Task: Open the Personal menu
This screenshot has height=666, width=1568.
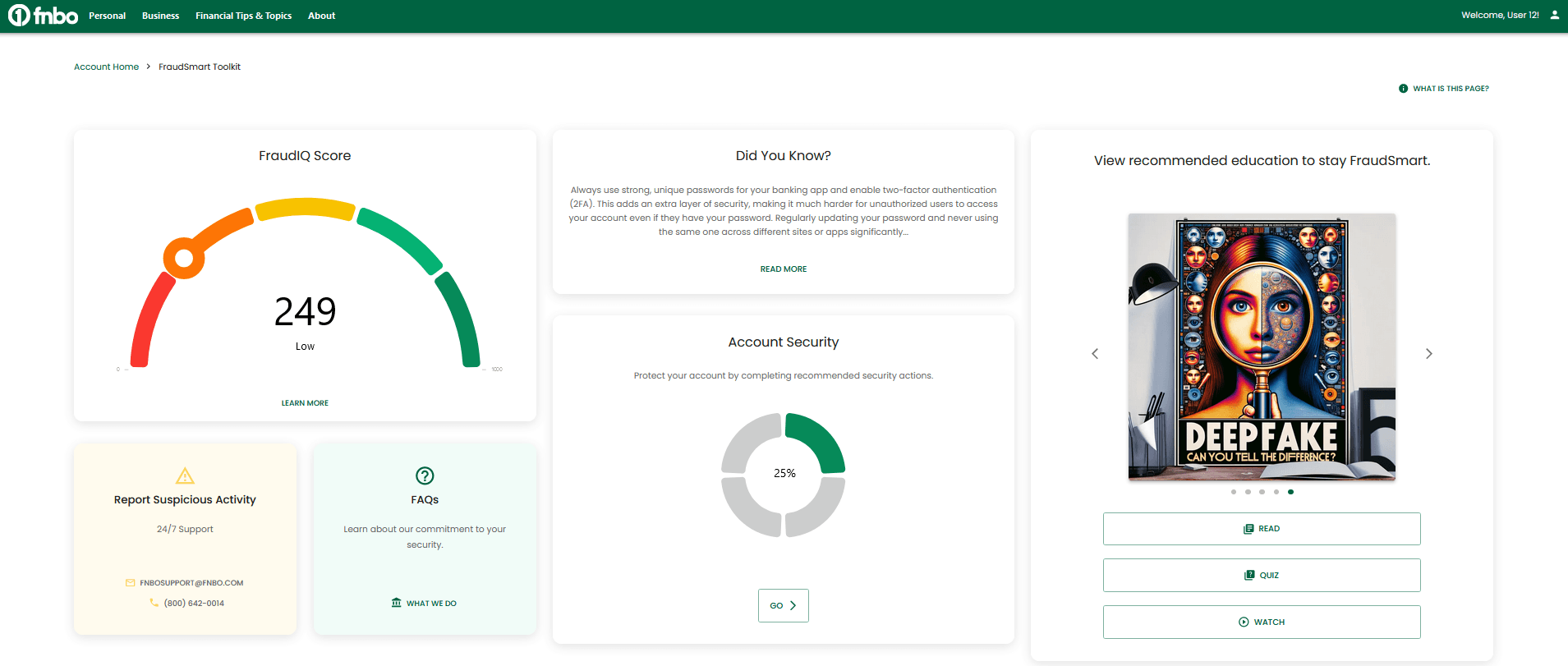Action: point(107,16)
